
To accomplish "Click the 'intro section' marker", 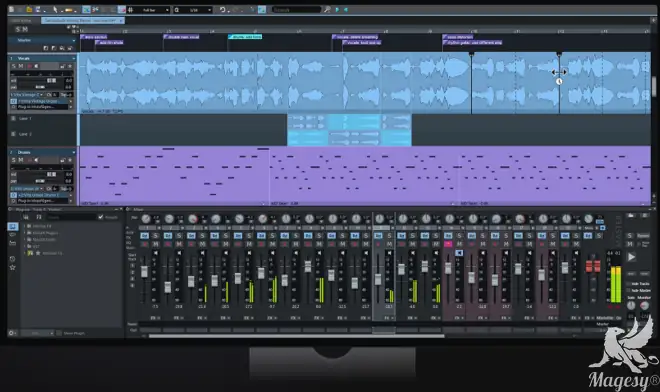I will click(x=93, y=37).
